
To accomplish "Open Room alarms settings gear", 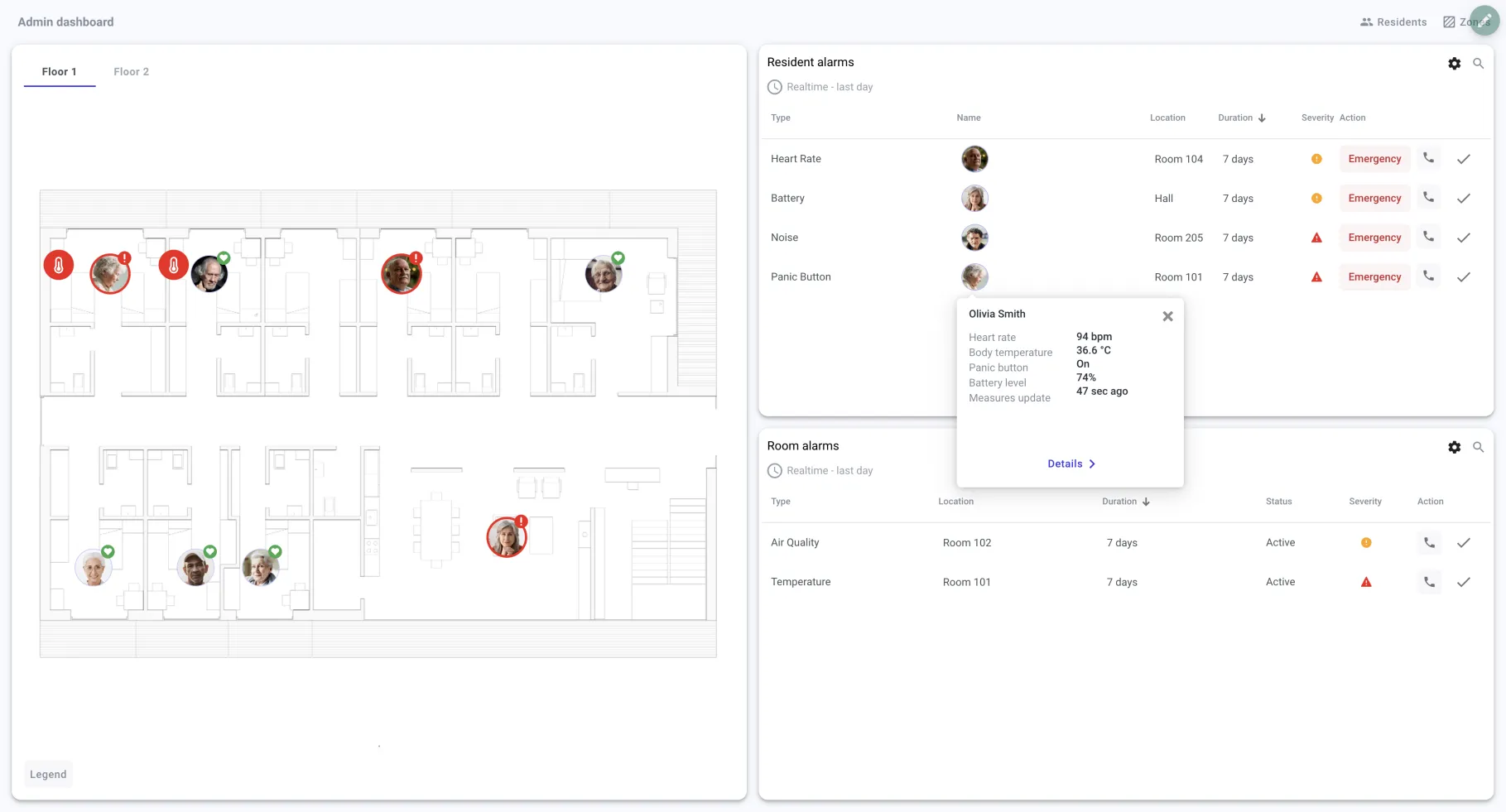I will click(1455, 447).
